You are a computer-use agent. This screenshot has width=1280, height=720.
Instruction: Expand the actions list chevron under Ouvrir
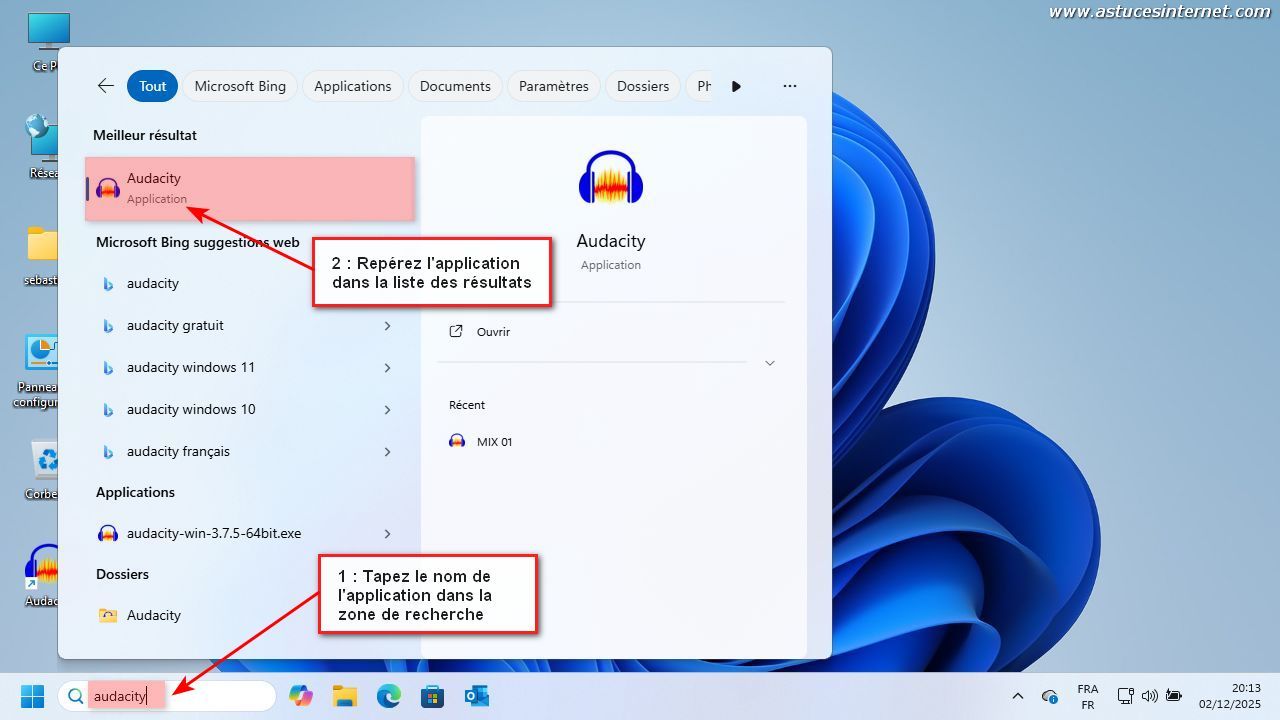pos(769,363)
